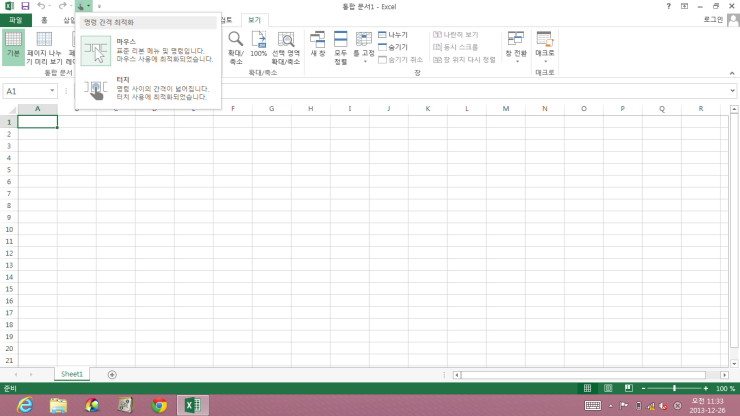Image resolution: width=740 pixels, height=416 pixels.
Task: Click 숨기기 (Hide) window button
Action: pos(393,47)
